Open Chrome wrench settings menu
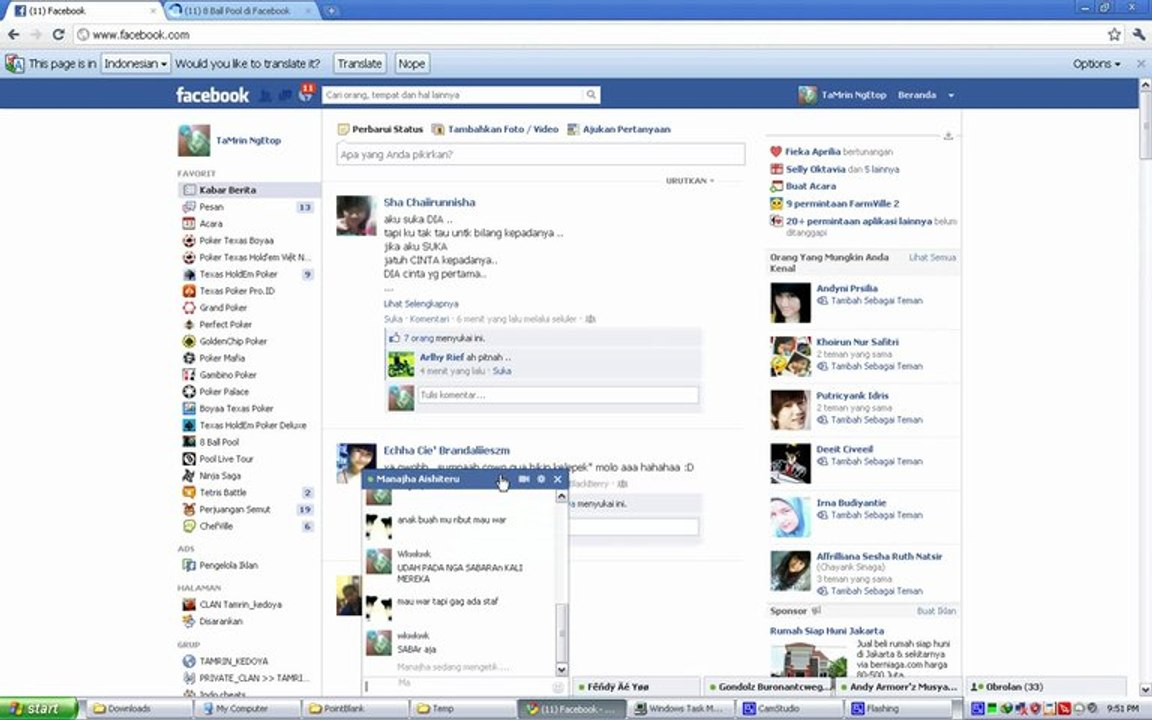Image resolution: width=1152 pixels, height=720 pixels. [x=1139, y=35]
